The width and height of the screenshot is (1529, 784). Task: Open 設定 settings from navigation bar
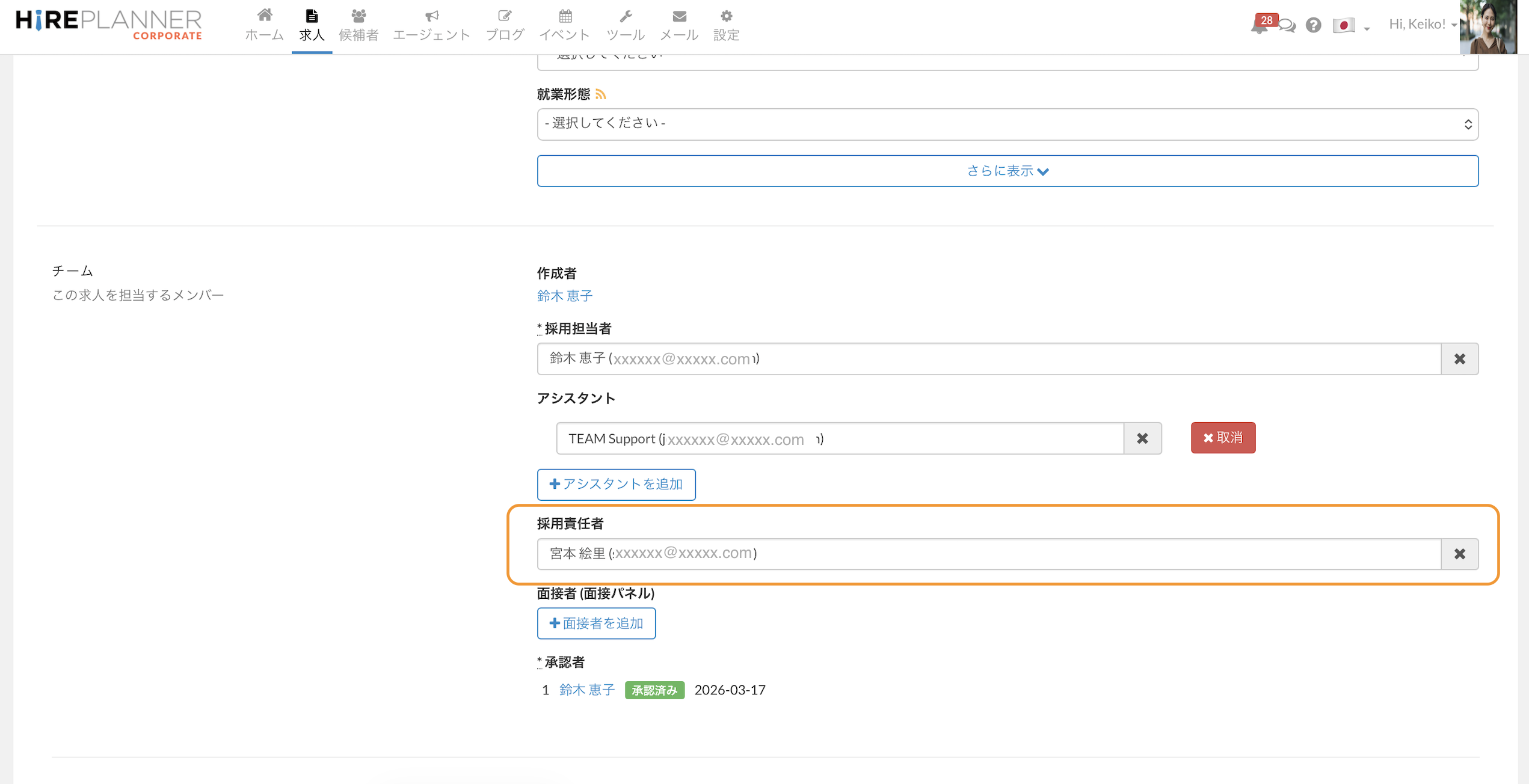pyautogui.click(x=726, y=25)
